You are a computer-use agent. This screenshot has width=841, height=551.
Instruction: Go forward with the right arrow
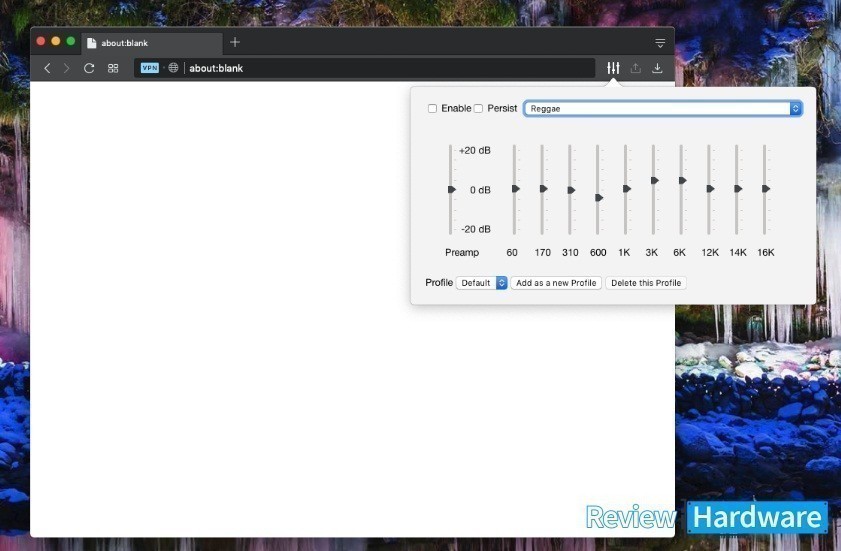[x=67, y=68]
